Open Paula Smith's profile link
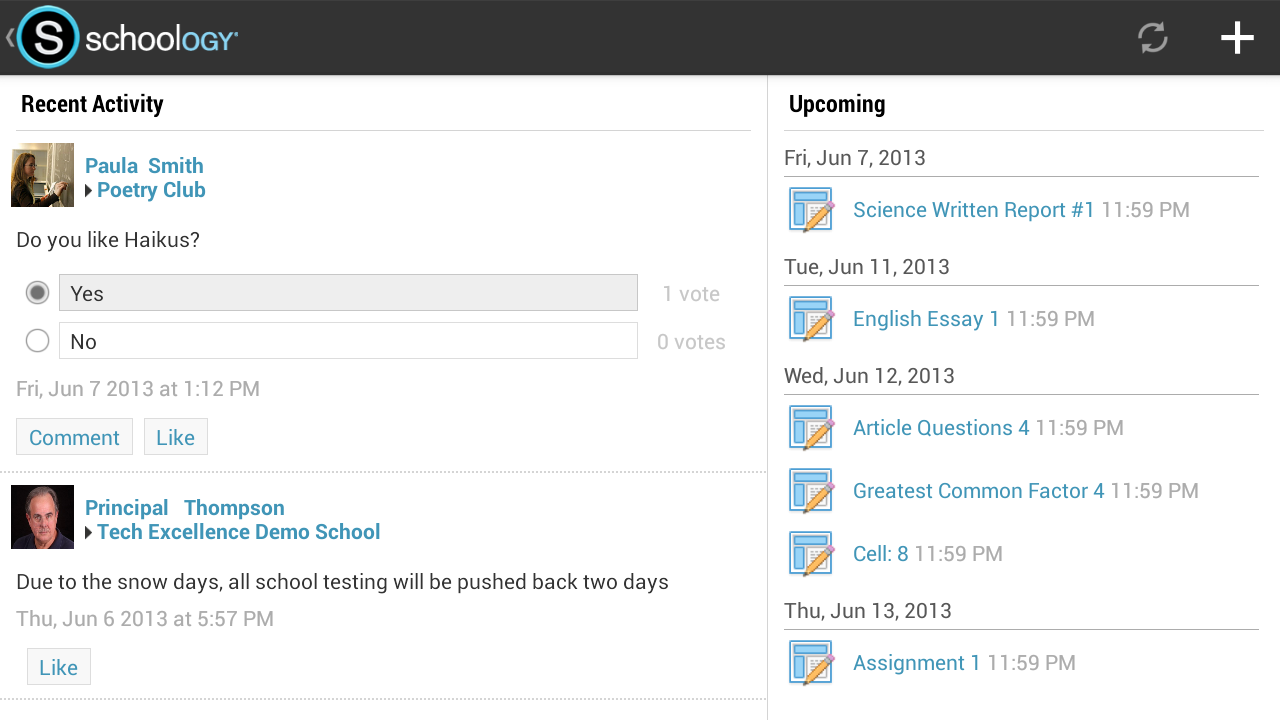The width and height of the screenshot is (1280, 720). [x=144, y=165]
